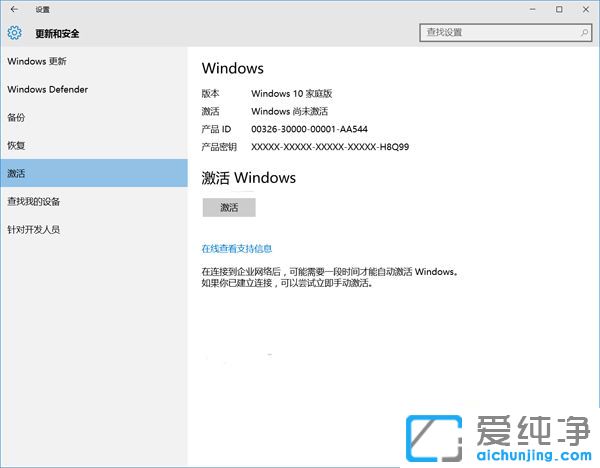The width and height of the screenshot is (600, 468).
Task: Go to the 备份 section
Action: click(16, 117)
